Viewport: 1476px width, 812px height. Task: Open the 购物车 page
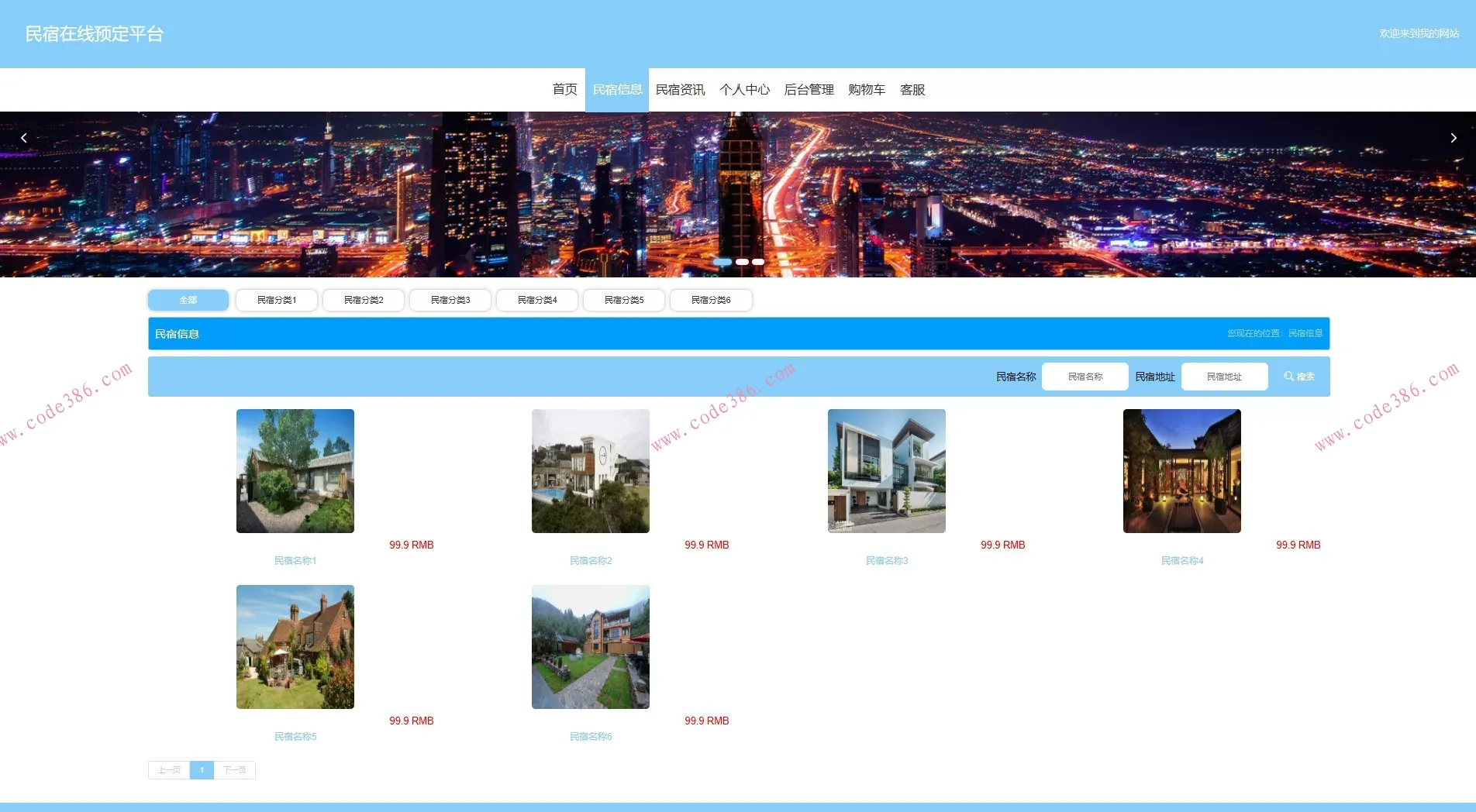[x=867, y=90]
